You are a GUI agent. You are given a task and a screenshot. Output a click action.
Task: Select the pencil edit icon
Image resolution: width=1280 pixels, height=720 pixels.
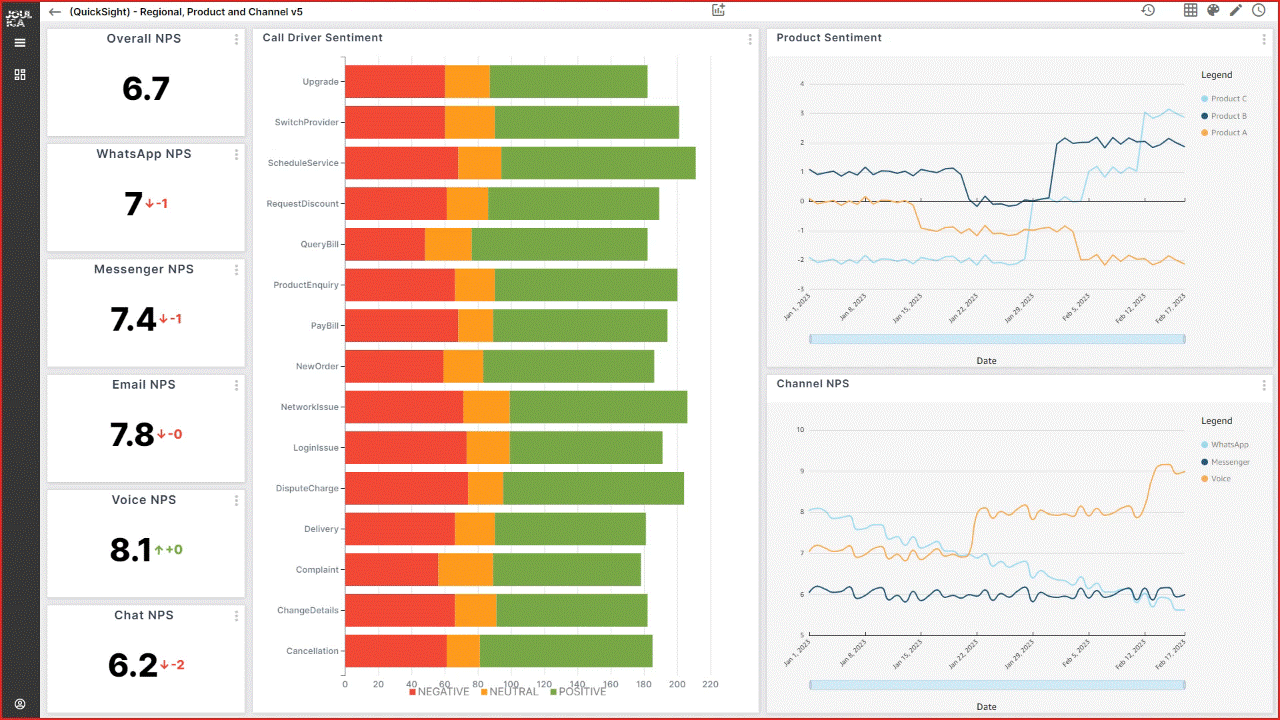(1236, 10)
